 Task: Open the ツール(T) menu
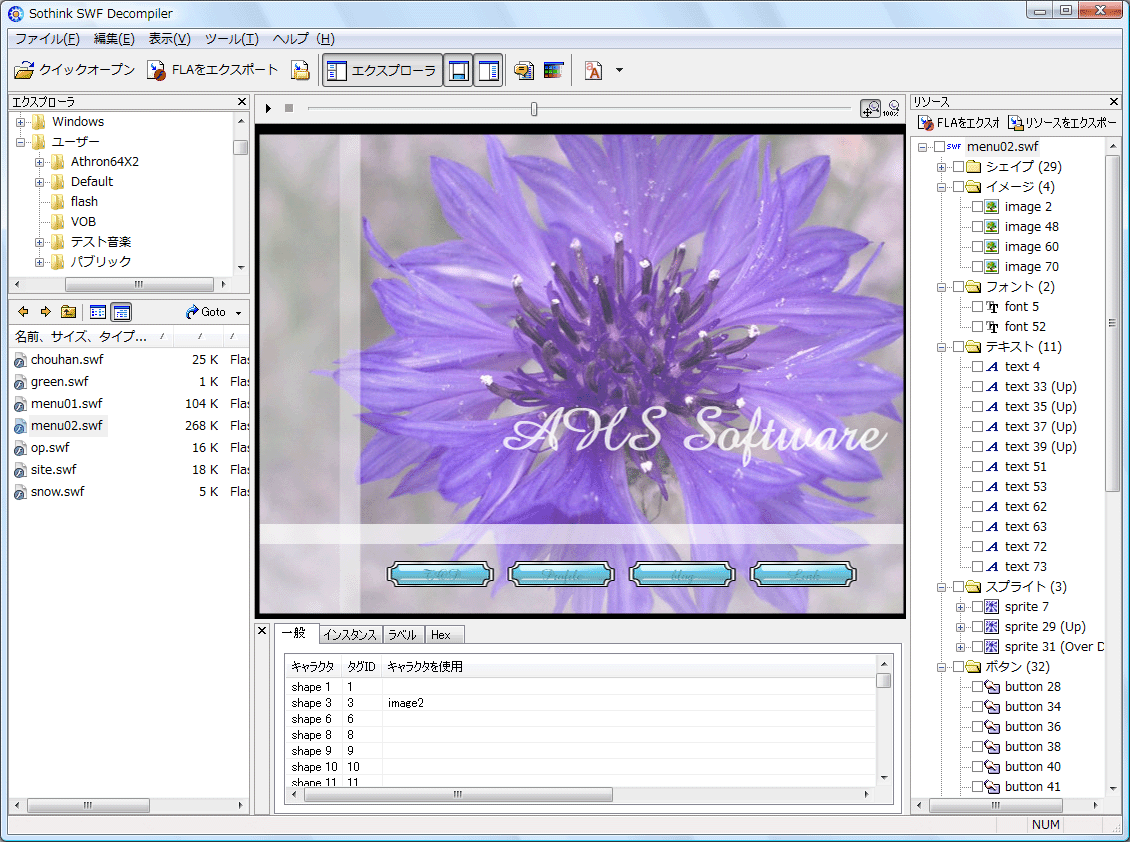(231, 39)
